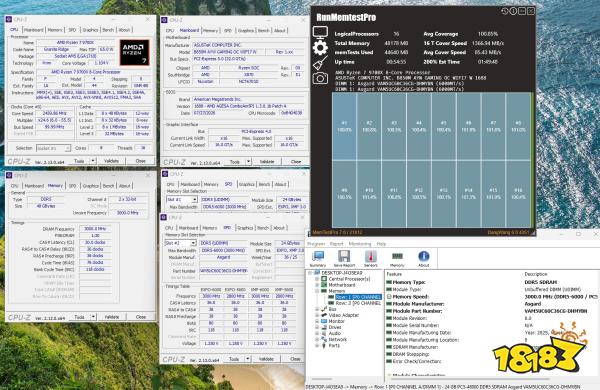This screenshot has width=600, height=390.
Task: Open the Help menu in HWiNFO
Action: click(x=381, y=244)
